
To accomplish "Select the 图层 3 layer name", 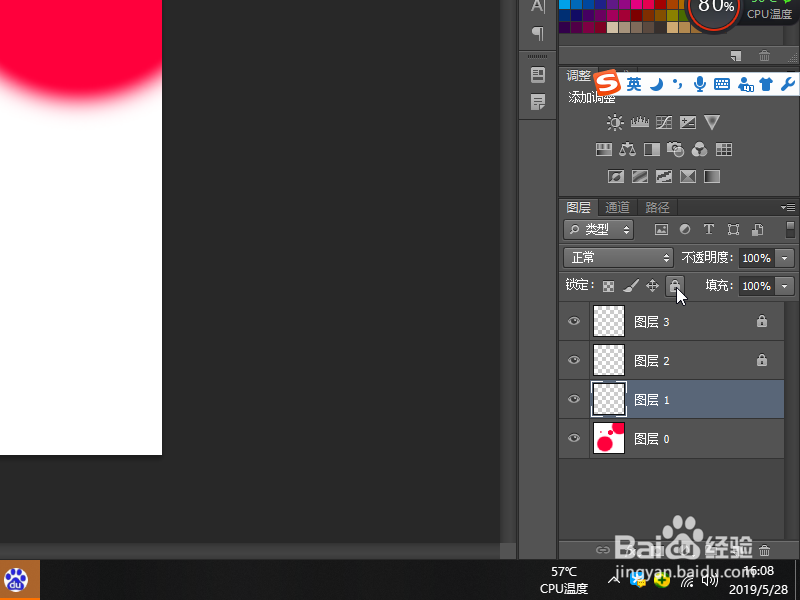I will click(652, 322).
